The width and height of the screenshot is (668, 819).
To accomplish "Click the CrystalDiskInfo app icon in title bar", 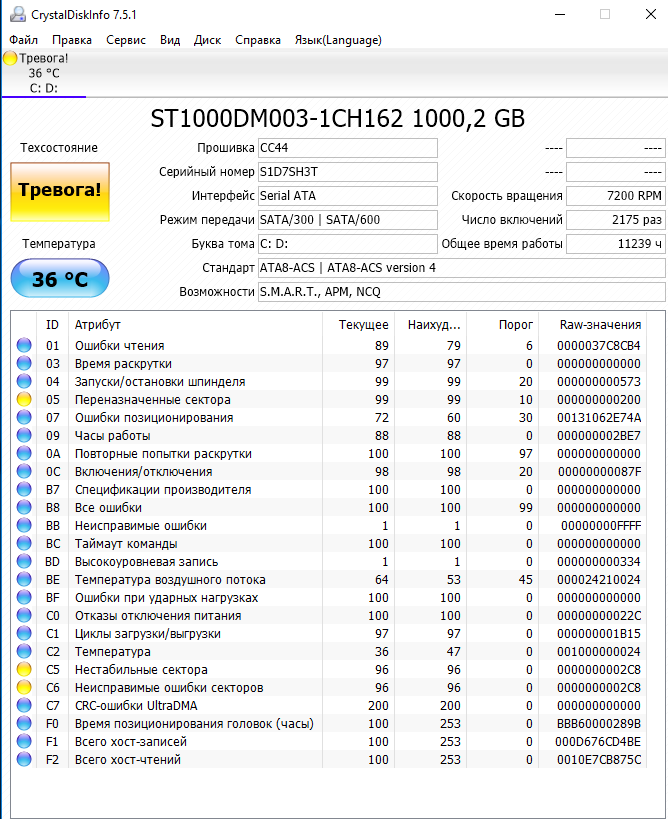I will [x=17, y=14].
